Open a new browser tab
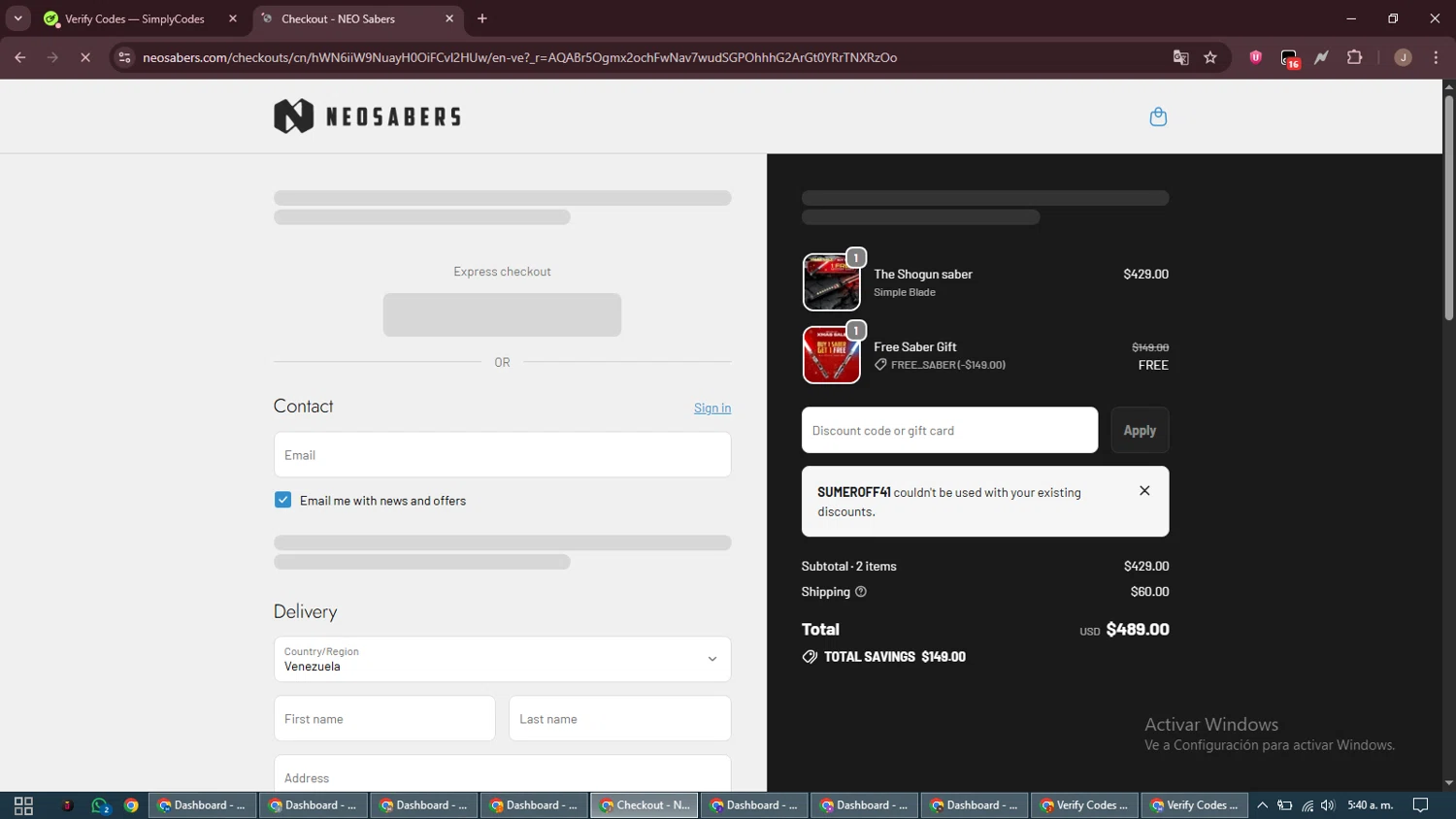This screenshot has width=1456, height=819. click(x=482, y=18)
